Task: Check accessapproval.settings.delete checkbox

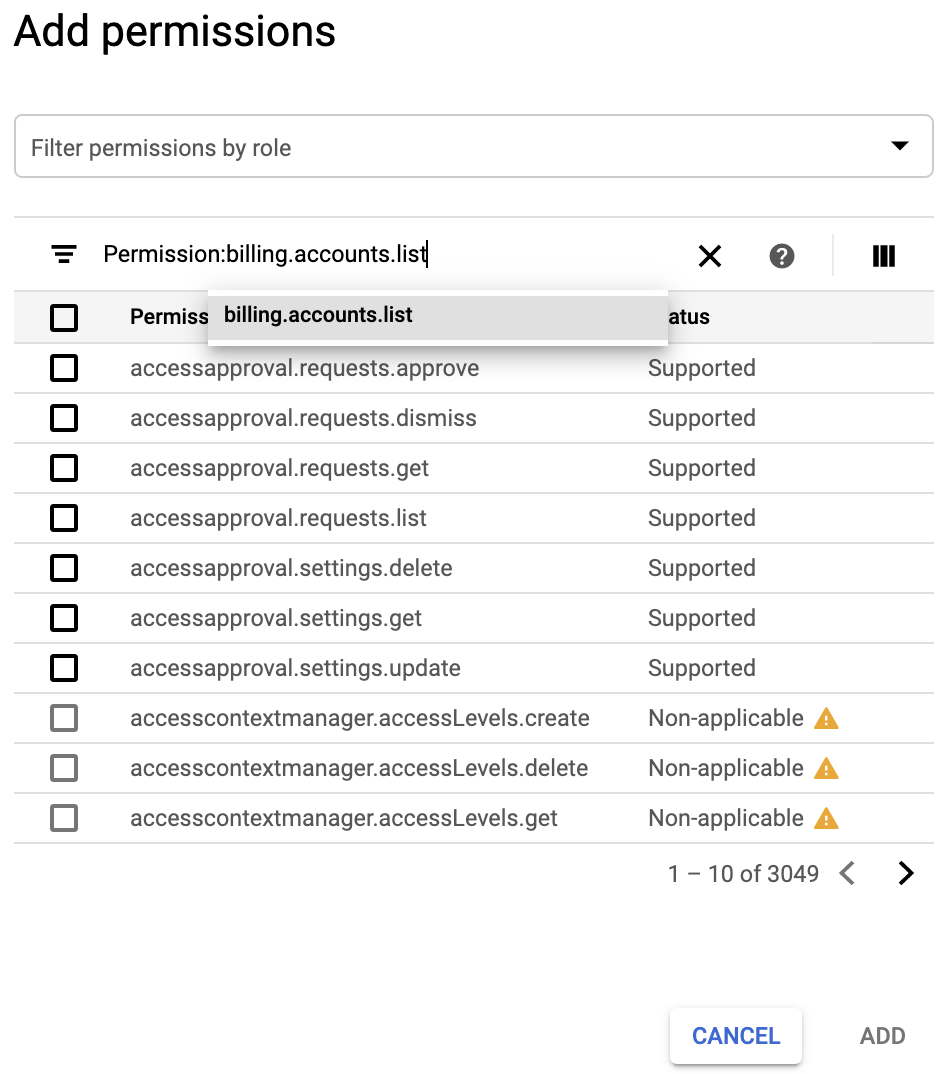Action: 64,568
